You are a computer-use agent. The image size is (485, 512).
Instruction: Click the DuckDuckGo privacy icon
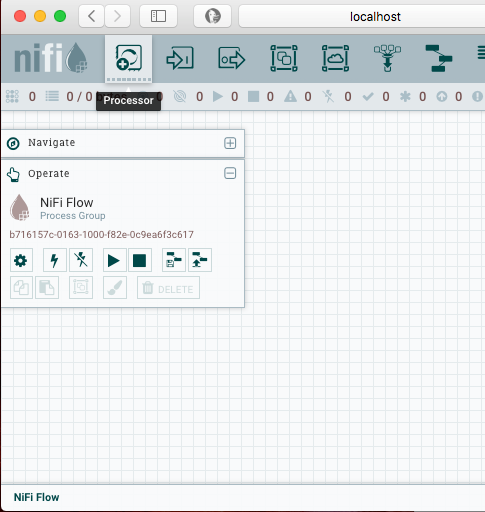212,16
